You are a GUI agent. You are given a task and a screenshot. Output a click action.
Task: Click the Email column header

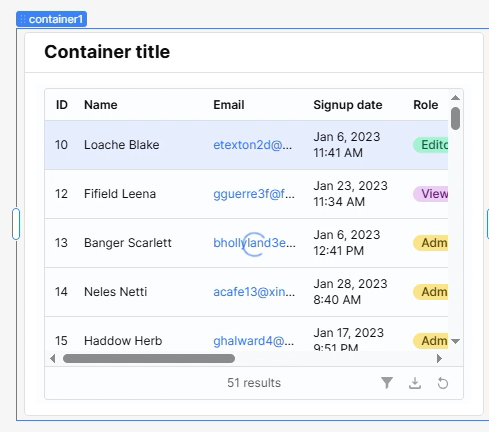(229, 105)
